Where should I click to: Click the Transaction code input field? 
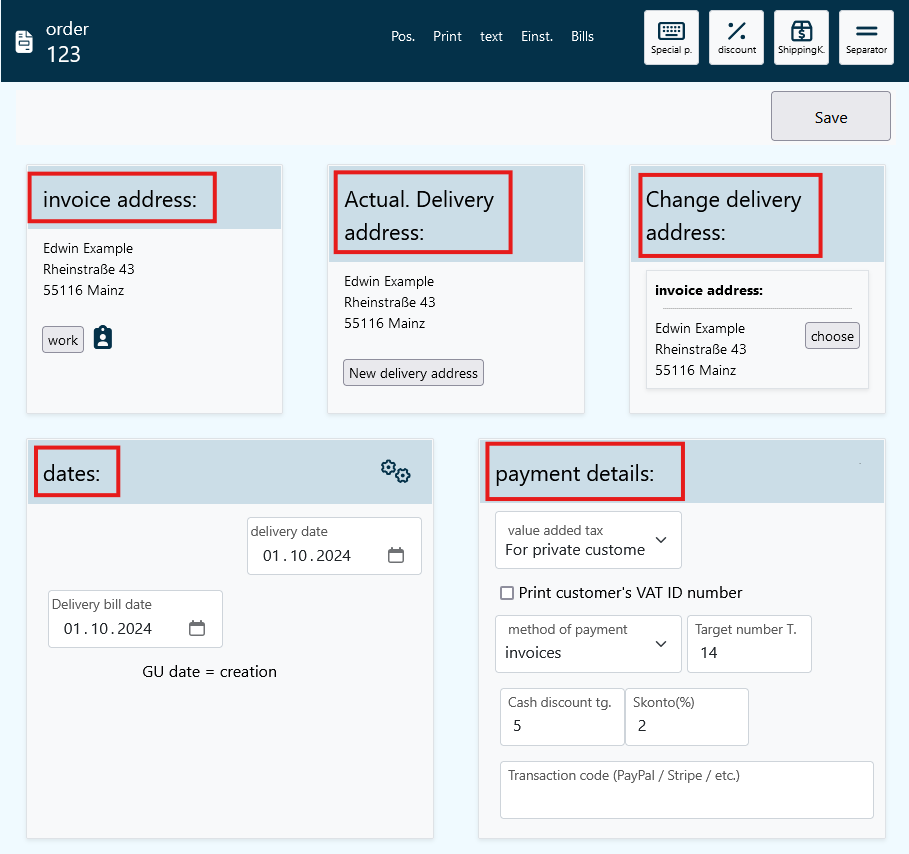[686, 797]
